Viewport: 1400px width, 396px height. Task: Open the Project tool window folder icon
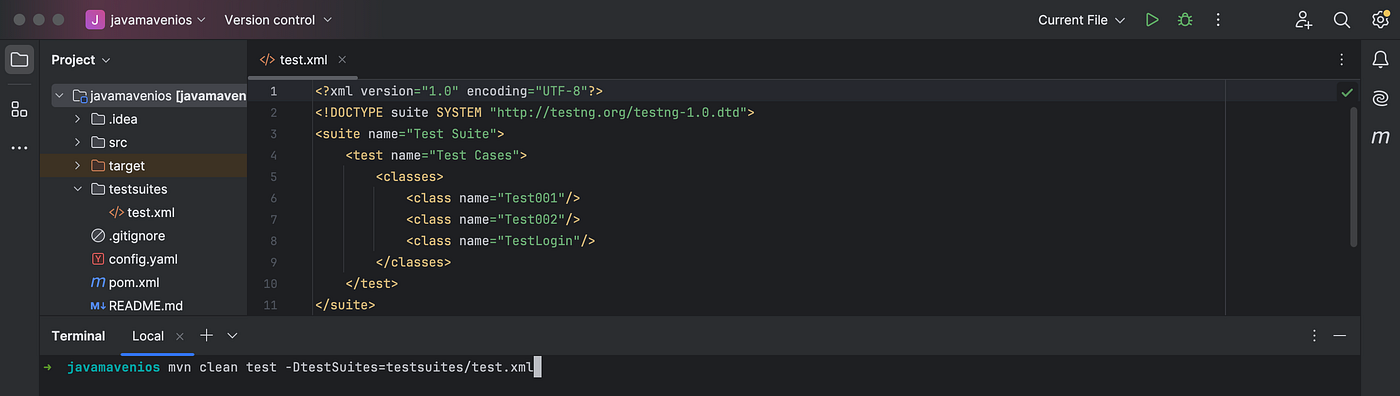pos(19,60)
